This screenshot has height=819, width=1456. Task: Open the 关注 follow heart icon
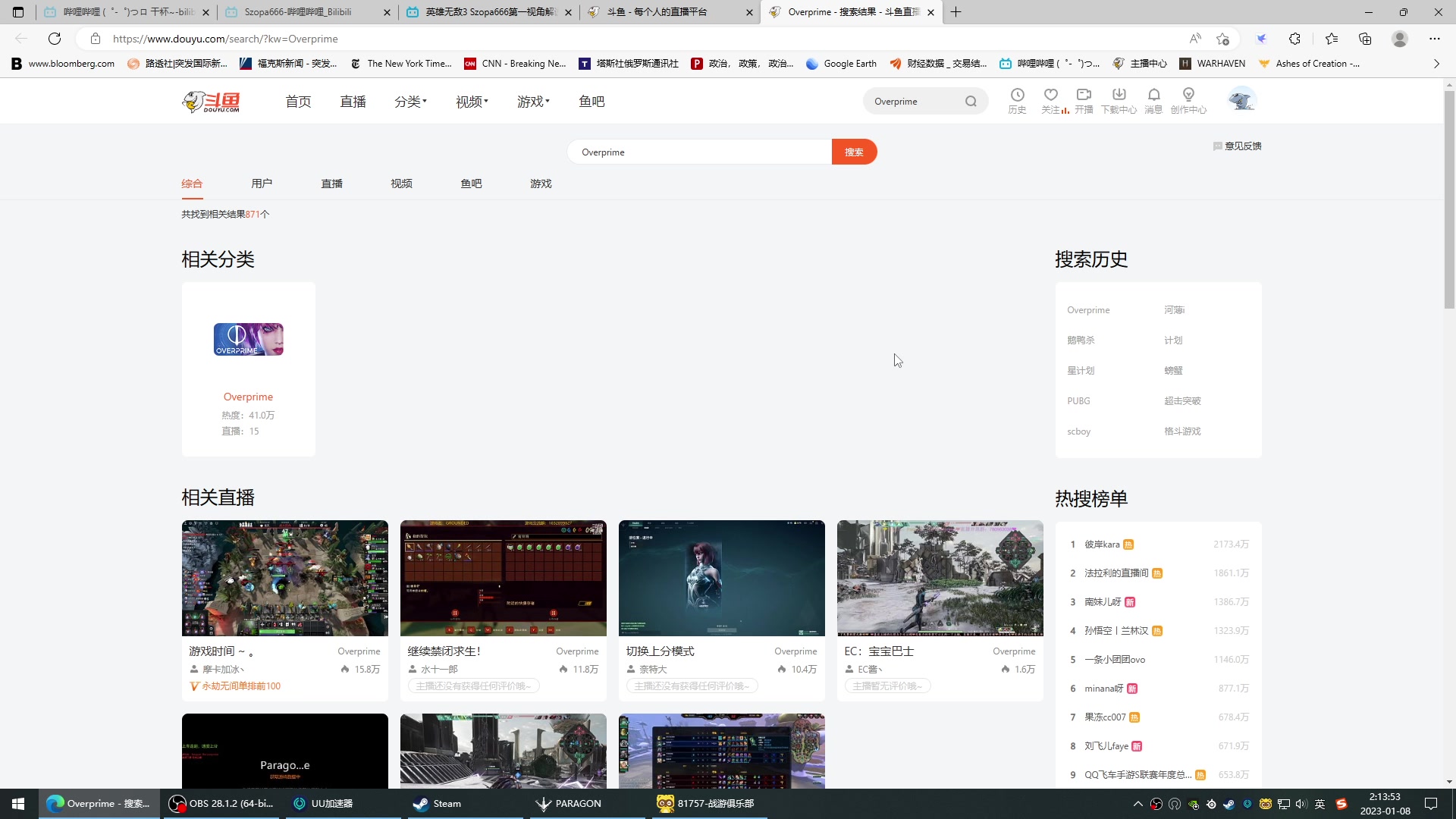1051,101
